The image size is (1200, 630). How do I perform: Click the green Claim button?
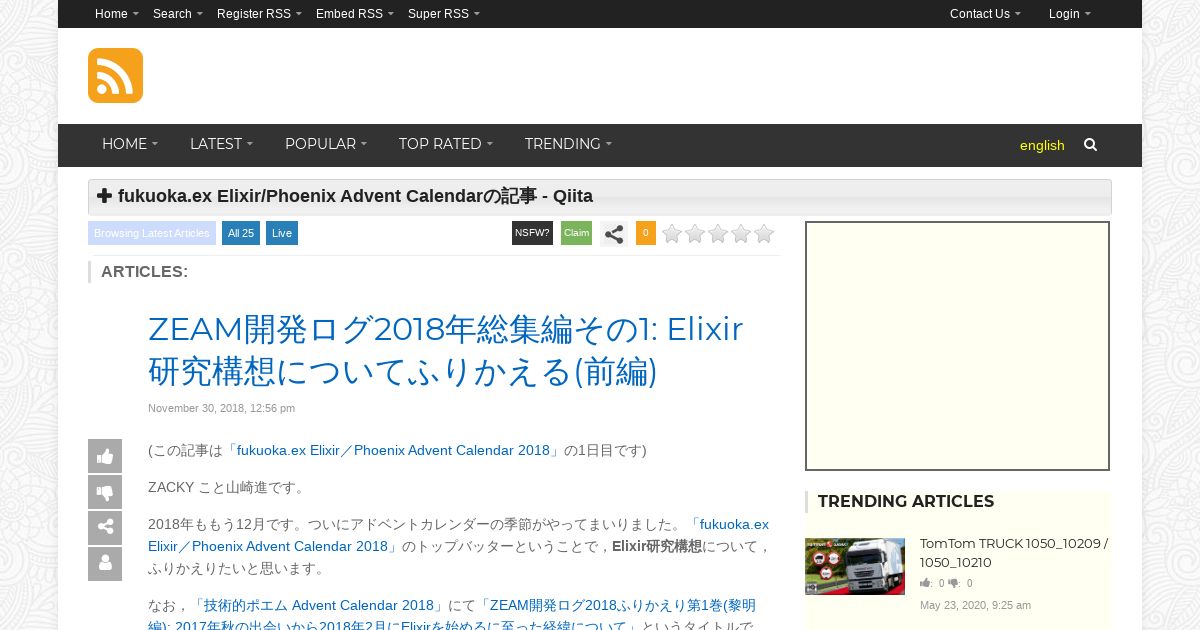(576, 233)
